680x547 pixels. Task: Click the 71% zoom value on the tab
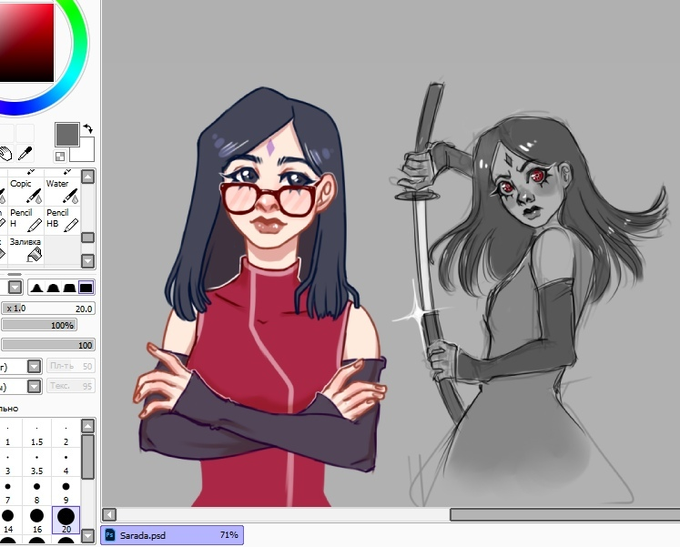click(x=229, y=535)
